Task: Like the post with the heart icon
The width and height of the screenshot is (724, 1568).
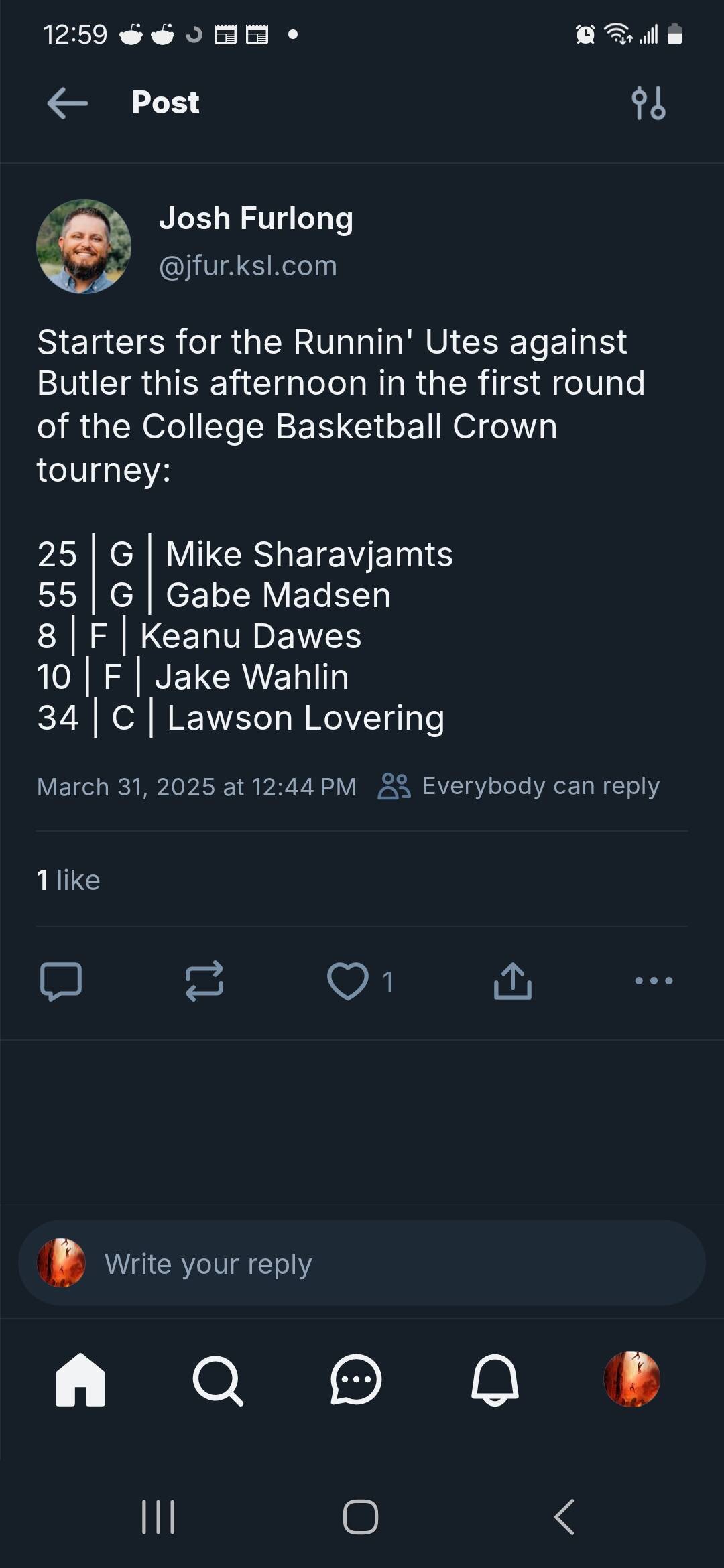Action: tap(347, 981)
